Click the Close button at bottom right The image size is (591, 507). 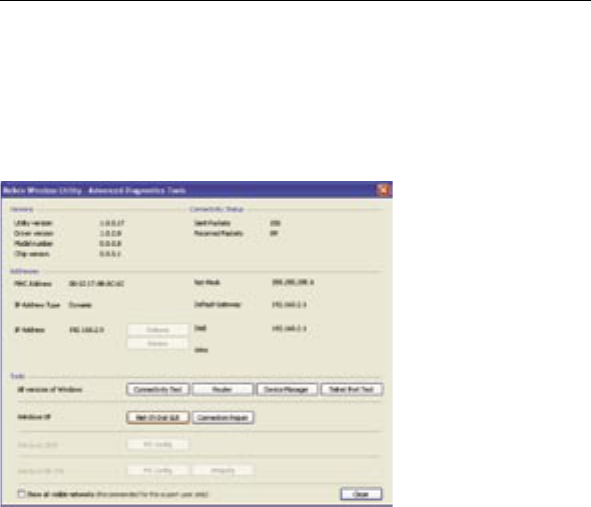[x=361, y=494]
